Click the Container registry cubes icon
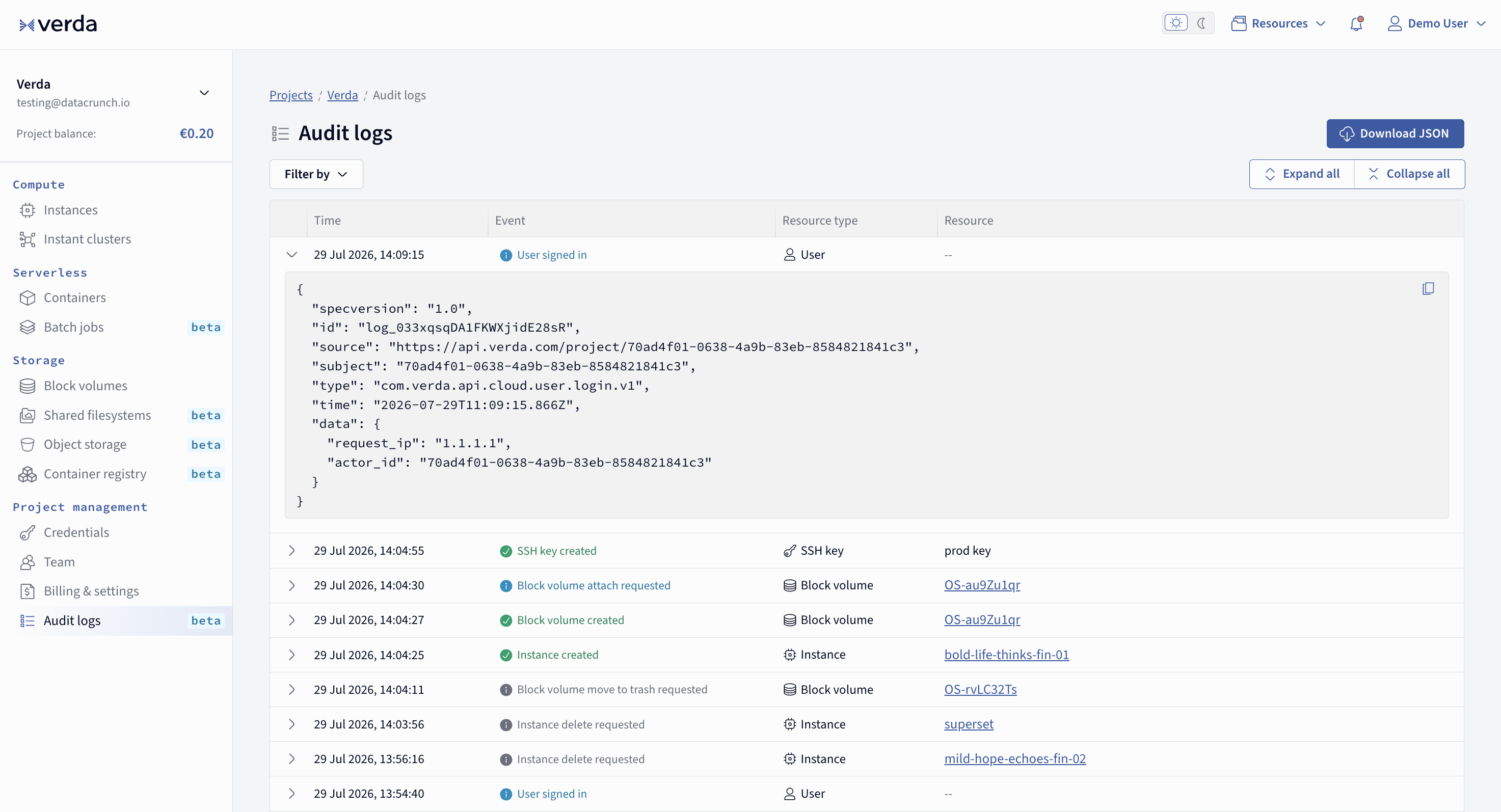This screenshot has width=1501, height=812. [x=28, y=474]
